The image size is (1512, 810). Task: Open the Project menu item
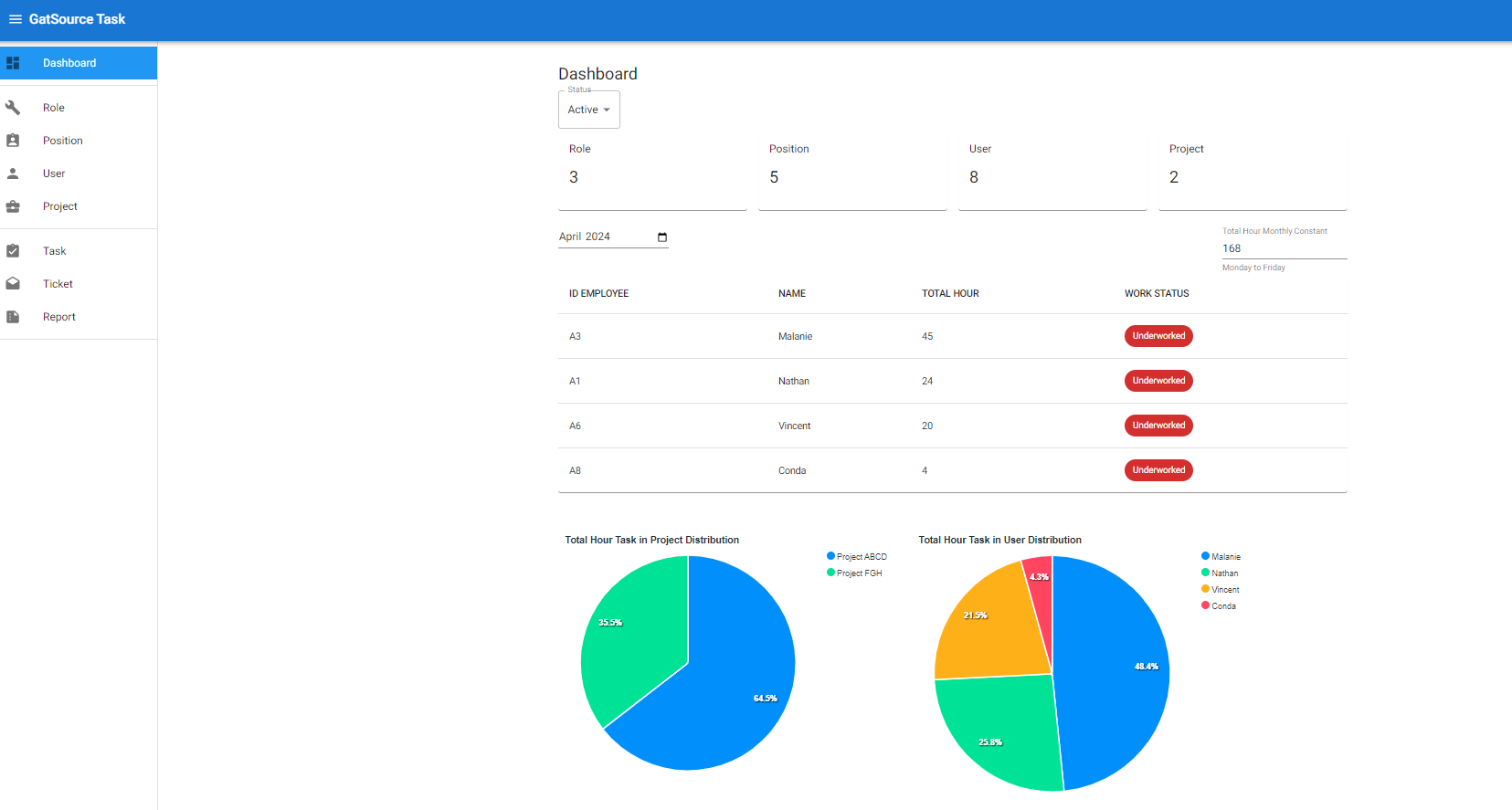point(79,206)
